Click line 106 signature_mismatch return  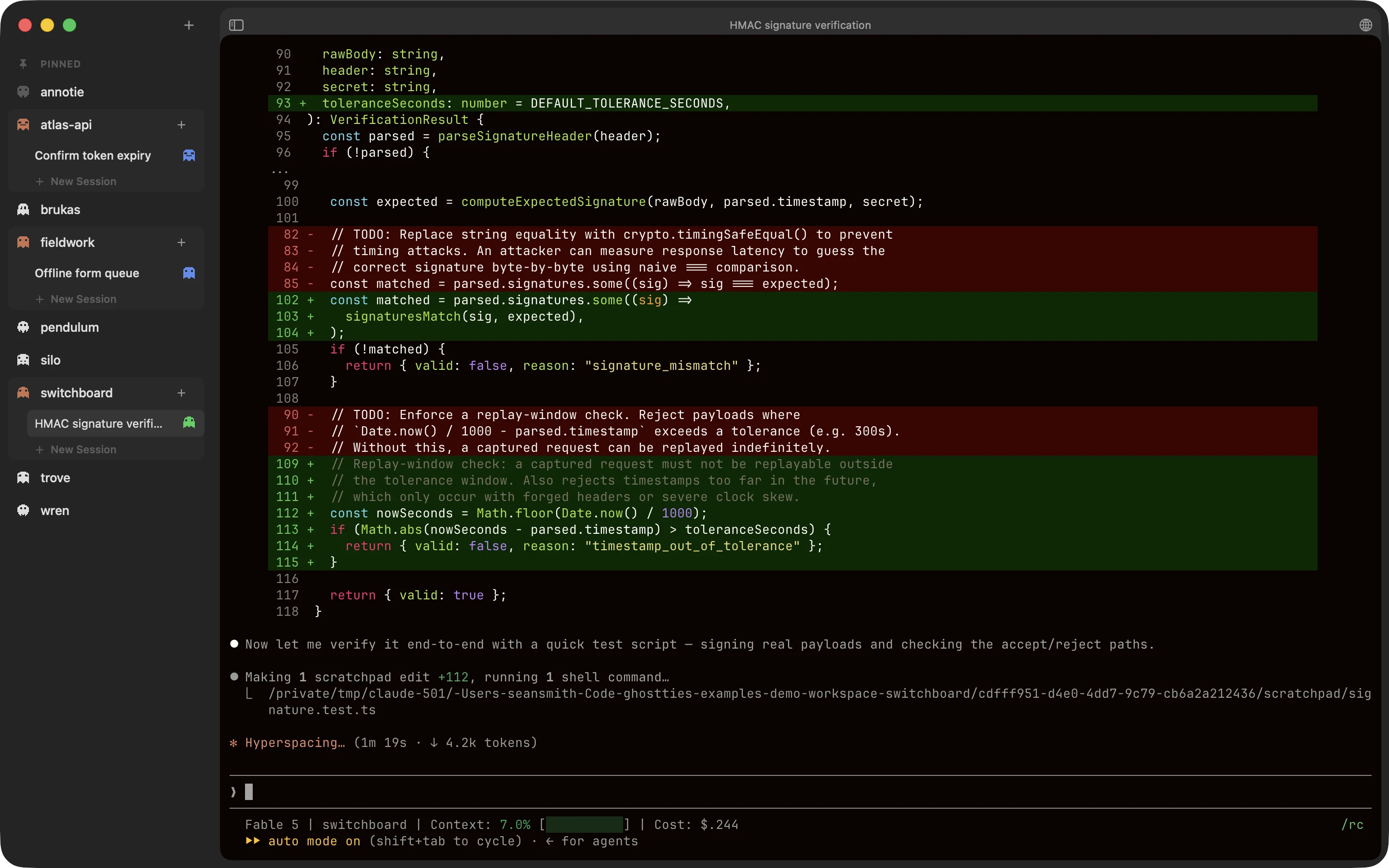[x=553, y=366]
